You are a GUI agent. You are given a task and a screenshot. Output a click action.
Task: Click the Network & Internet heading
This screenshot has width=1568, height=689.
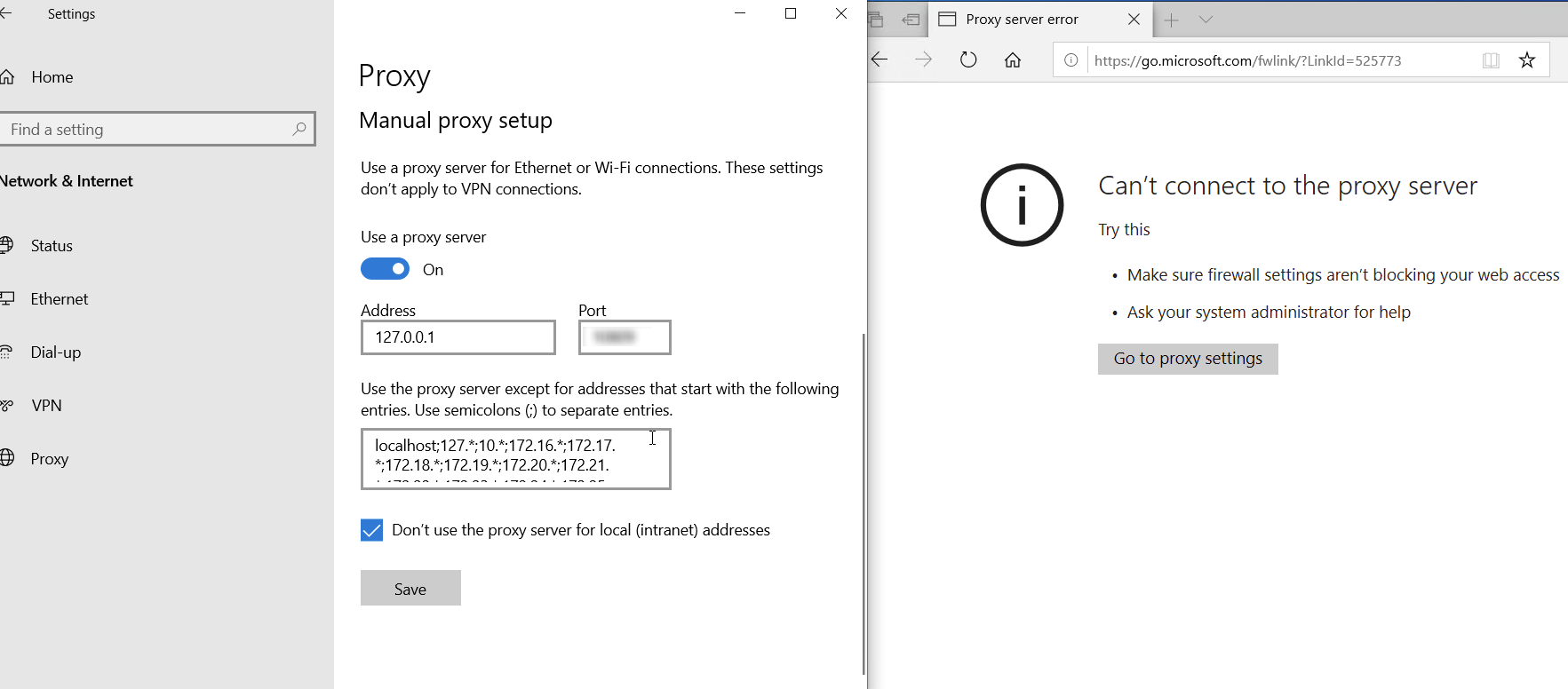pos(67,181)
